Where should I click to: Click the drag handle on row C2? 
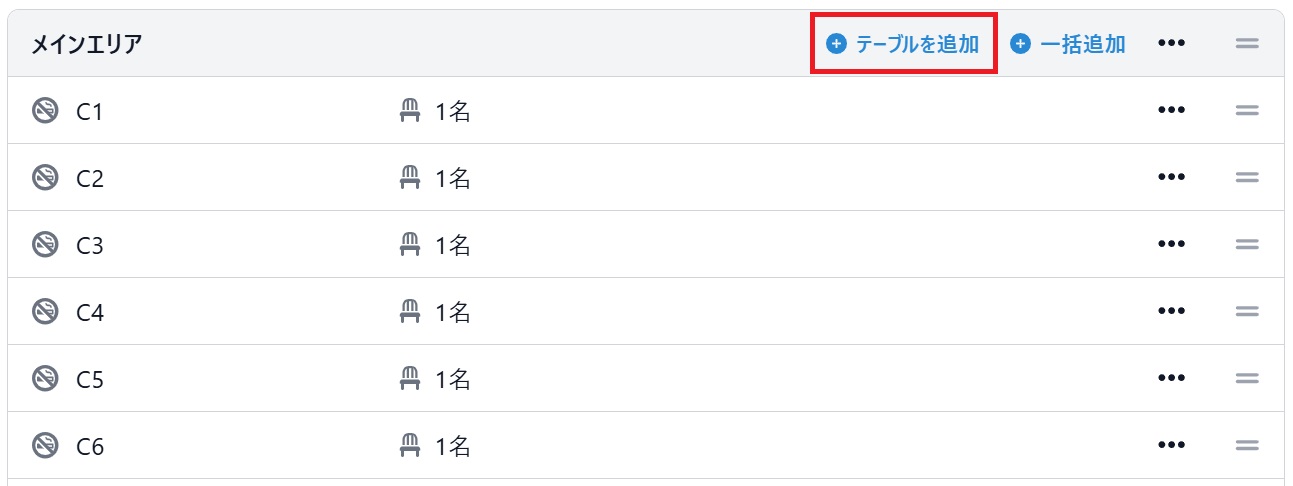(x=1246, y=178)
